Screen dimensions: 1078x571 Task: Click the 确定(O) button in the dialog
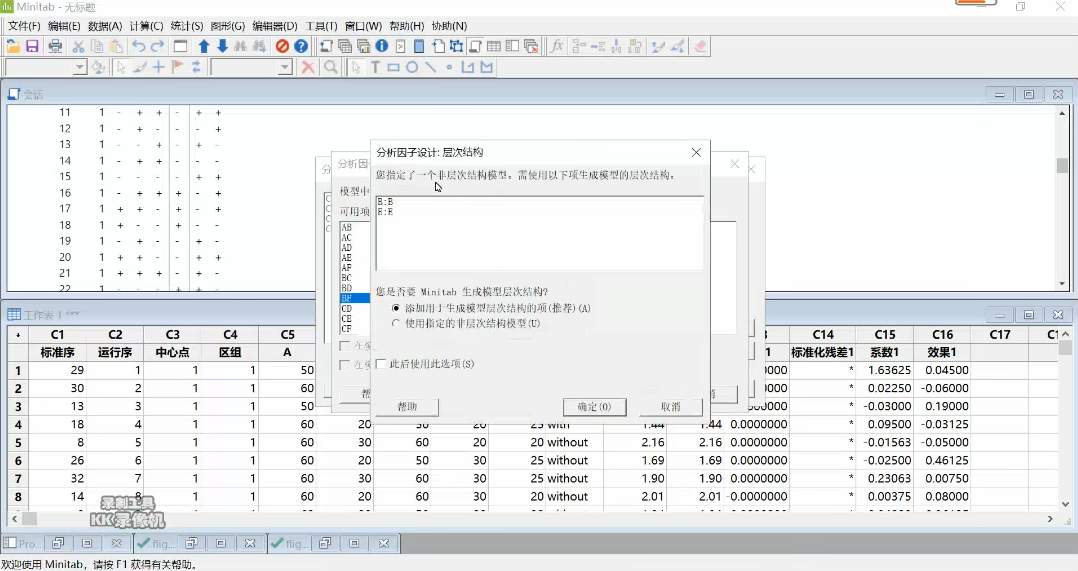(594, 407)
